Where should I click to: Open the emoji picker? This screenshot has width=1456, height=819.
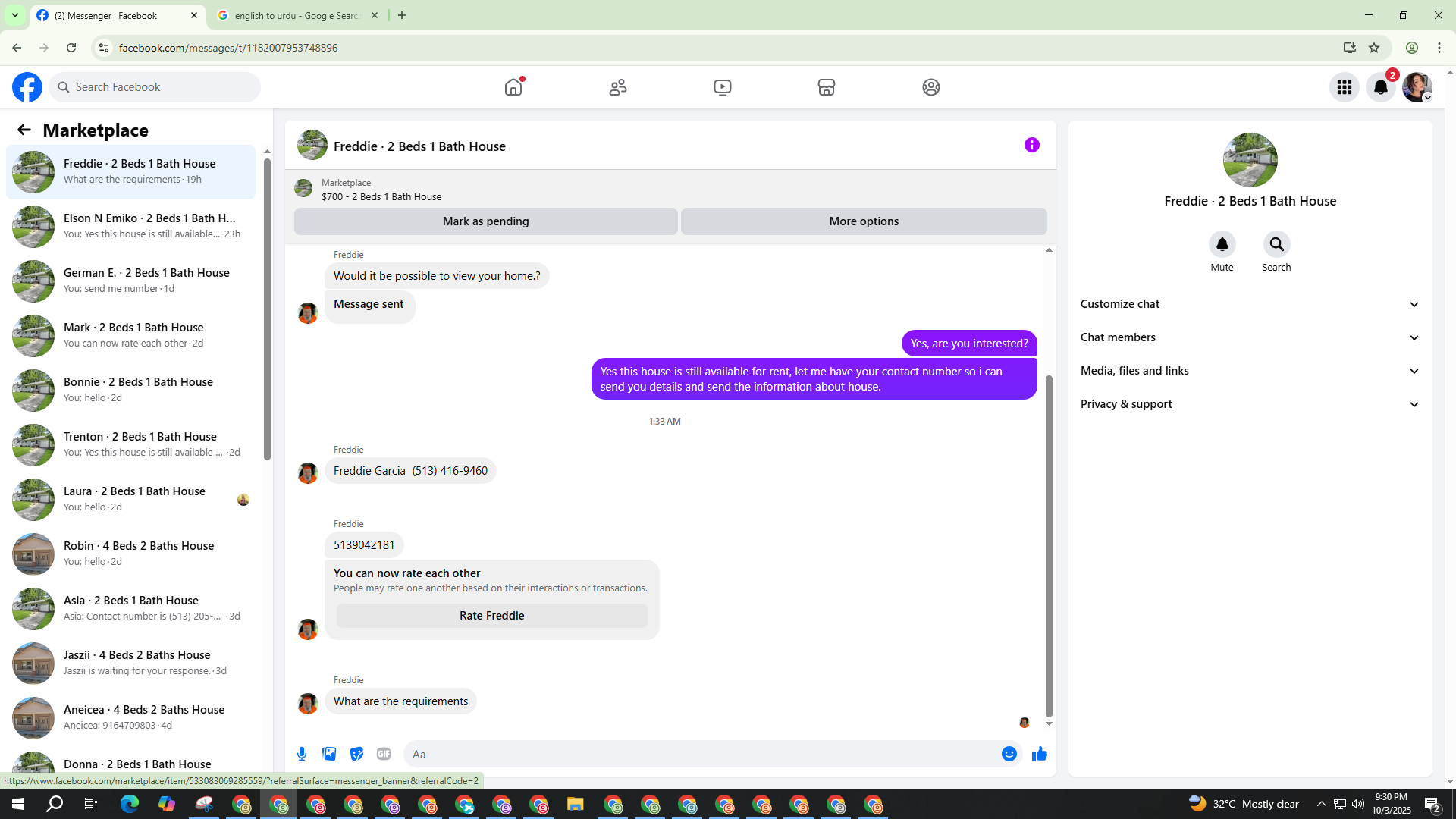coord(1009,754)
